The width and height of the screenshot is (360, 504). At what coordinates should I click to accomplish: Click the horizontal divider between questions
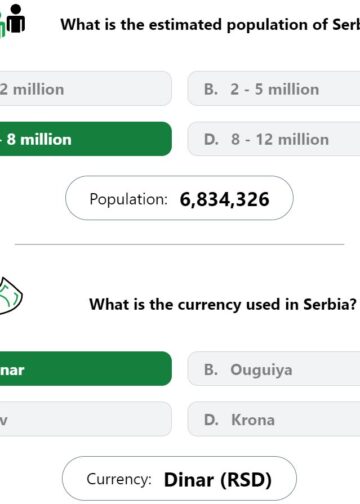tap(179, 244)
